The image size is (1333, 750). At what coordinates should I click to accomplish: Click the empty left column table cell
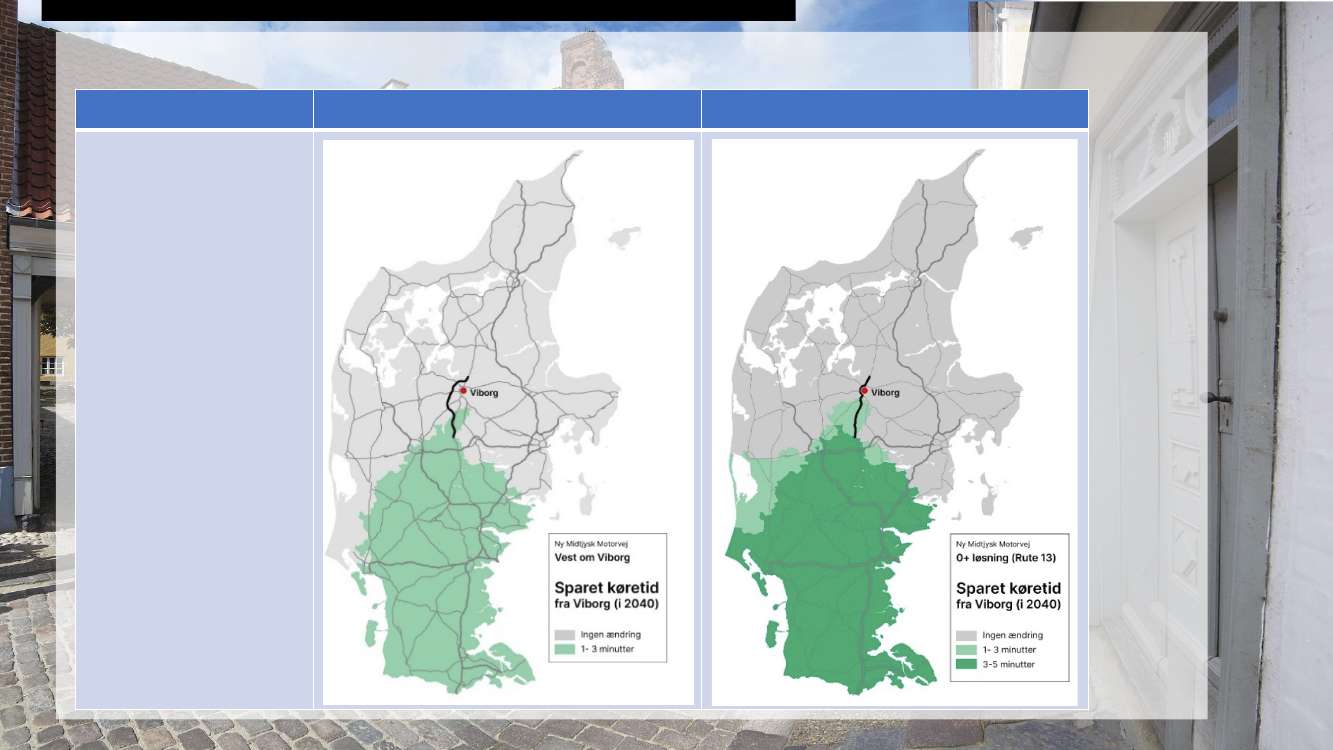[194, 420]
